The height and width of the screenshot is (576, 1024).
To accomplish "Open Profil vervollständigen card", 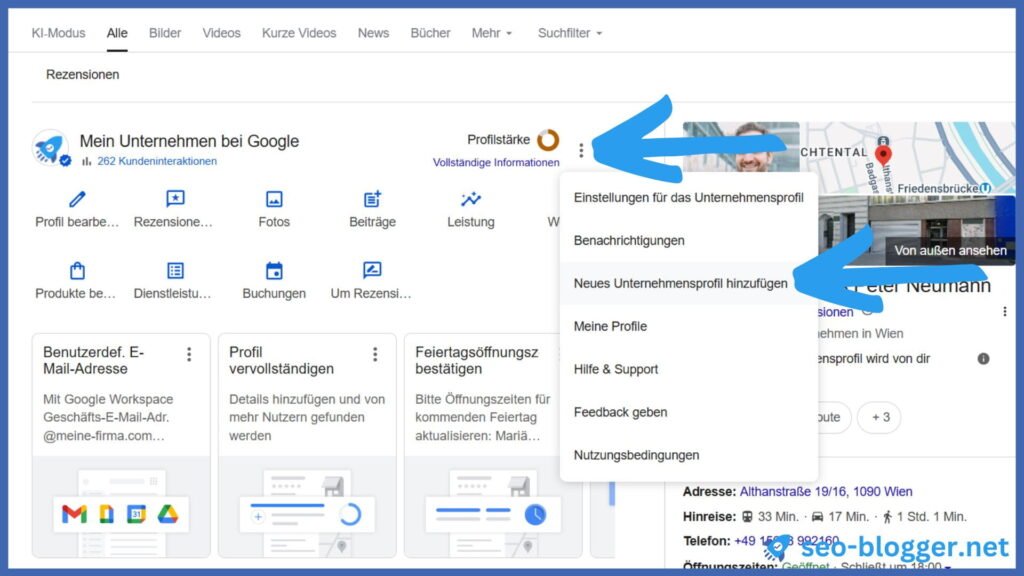I will click(x=307, y=446).
